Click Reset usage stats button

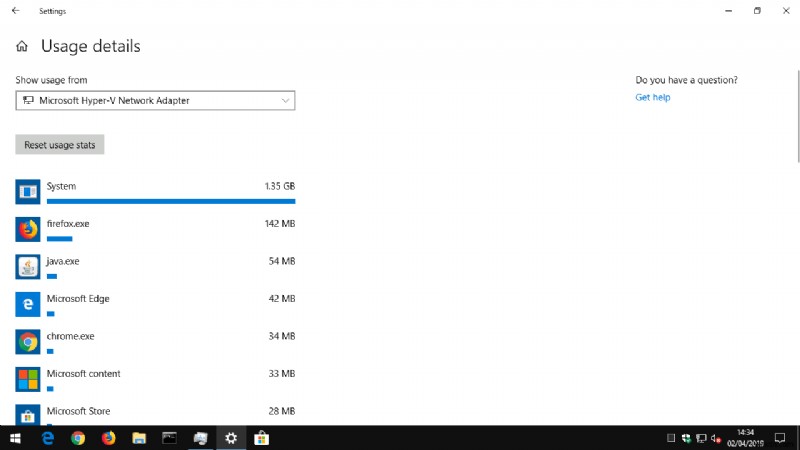pyautogui.click(x=60, y=145)
